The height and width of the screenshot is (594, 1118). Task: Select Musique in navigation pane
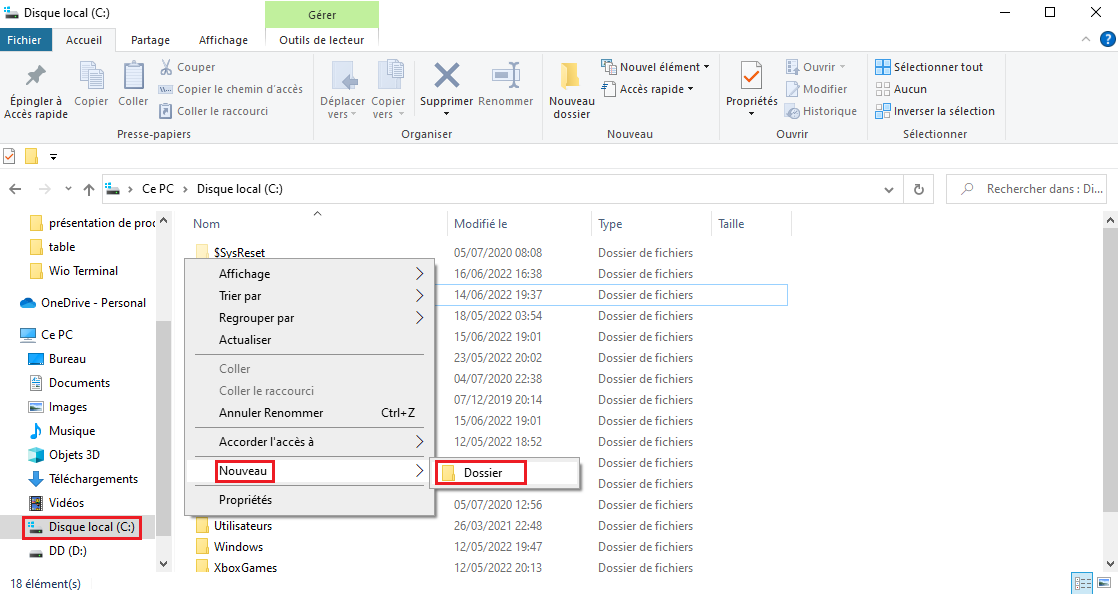pyautogui.click(x=71, y=431)
